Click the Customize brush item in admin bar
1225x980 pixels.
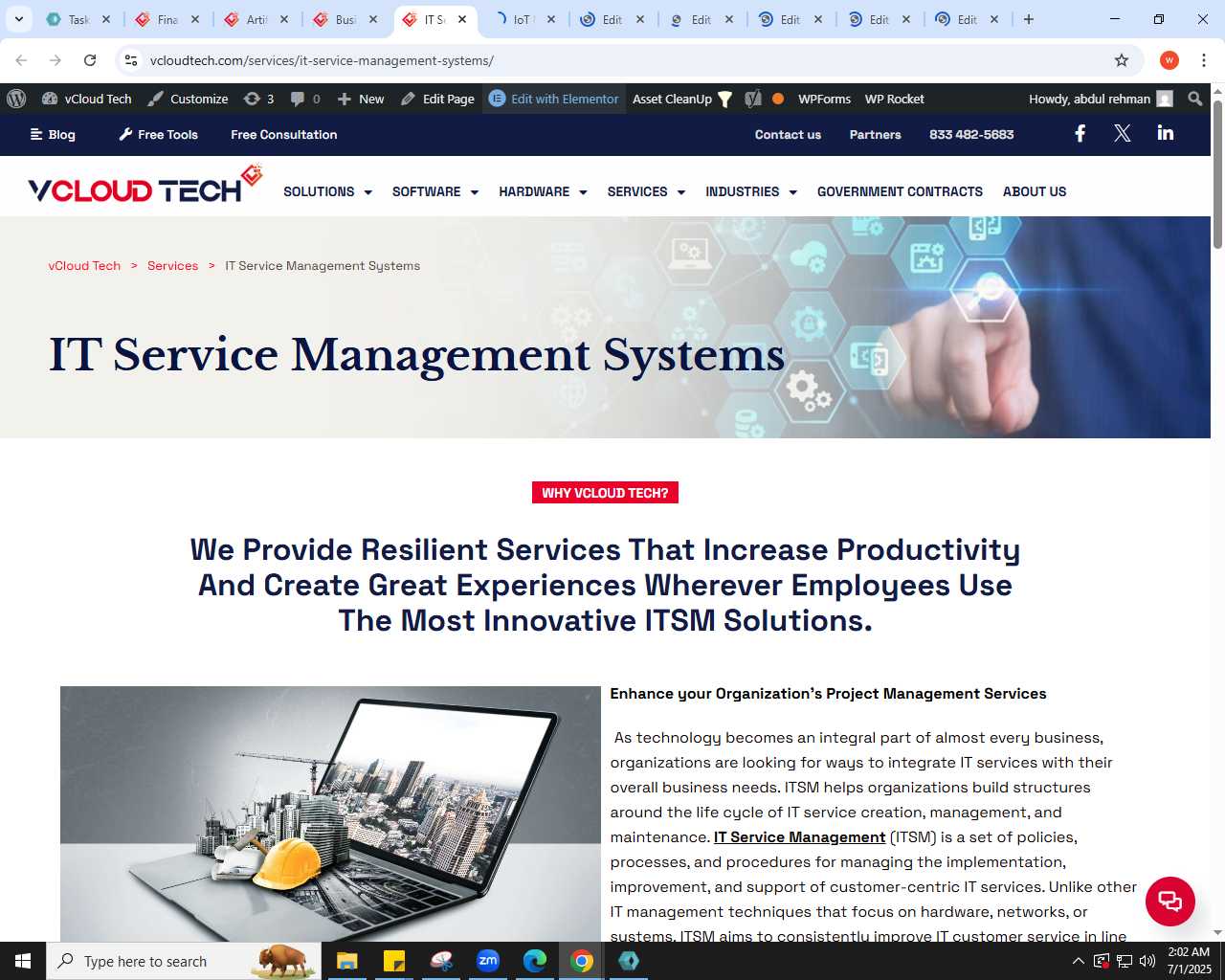188,99
